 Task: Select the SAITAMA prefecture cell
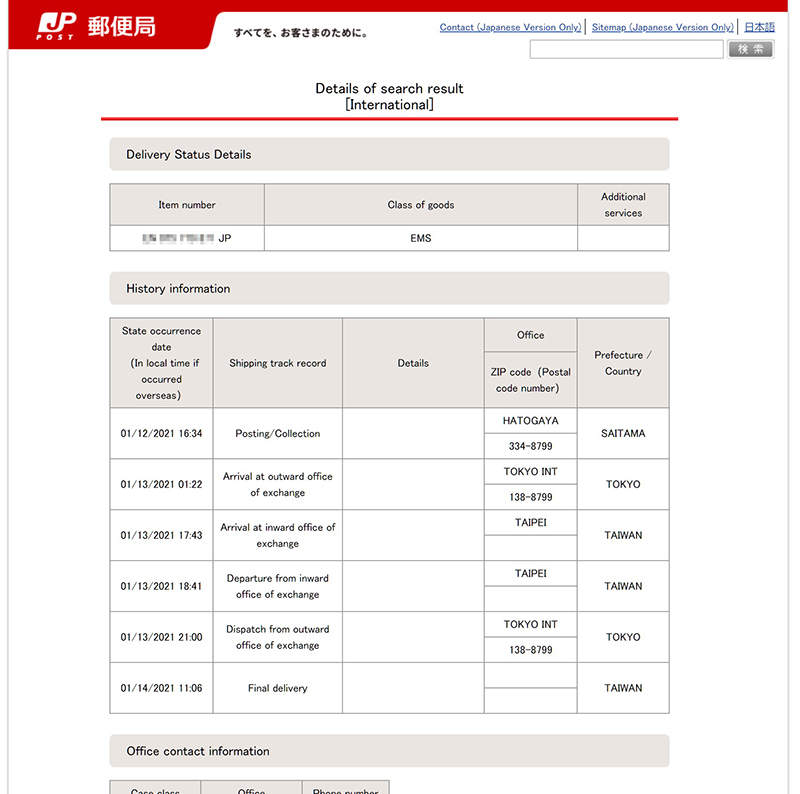coord(622,433)
